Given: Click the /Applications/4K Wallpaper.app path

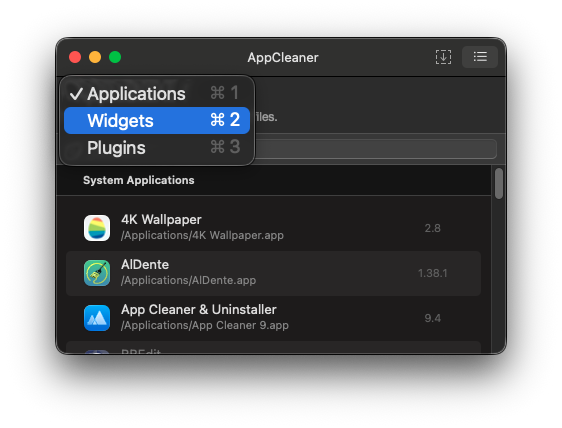Looking at the screenshot, I should click(202, 236).
